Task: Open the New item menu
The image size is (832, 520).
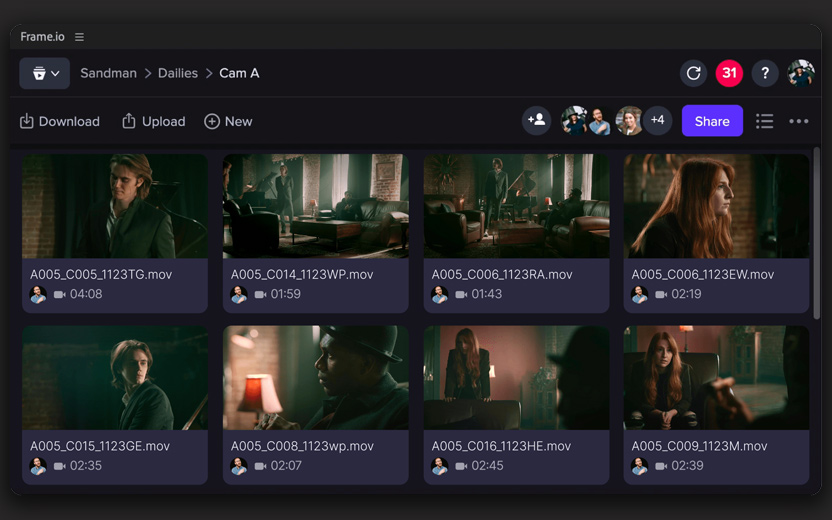Action: tap(228, 121)
